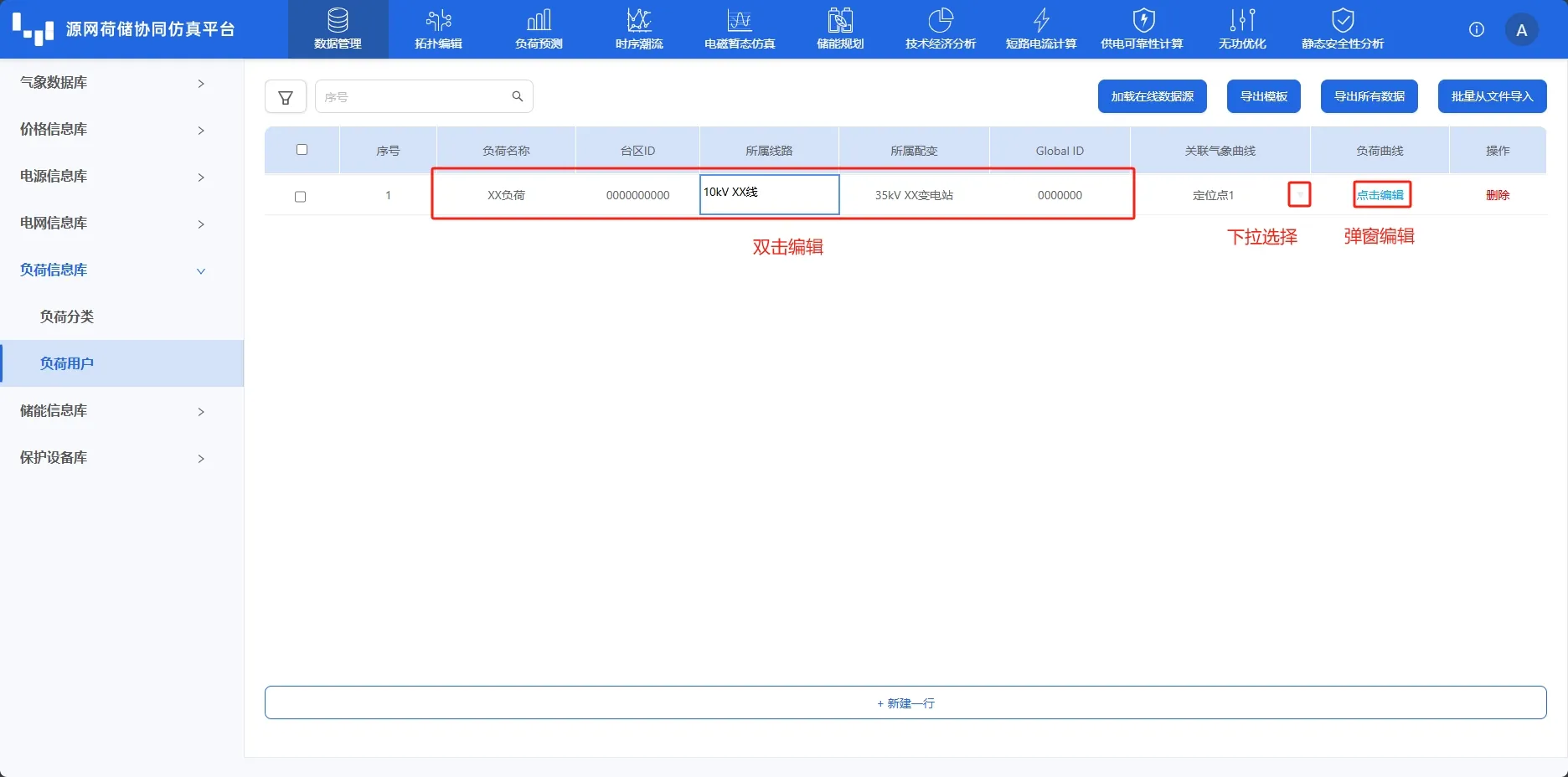Click the 序号 column header
The image size is (1568, 777).
click(x=388, y=151)
